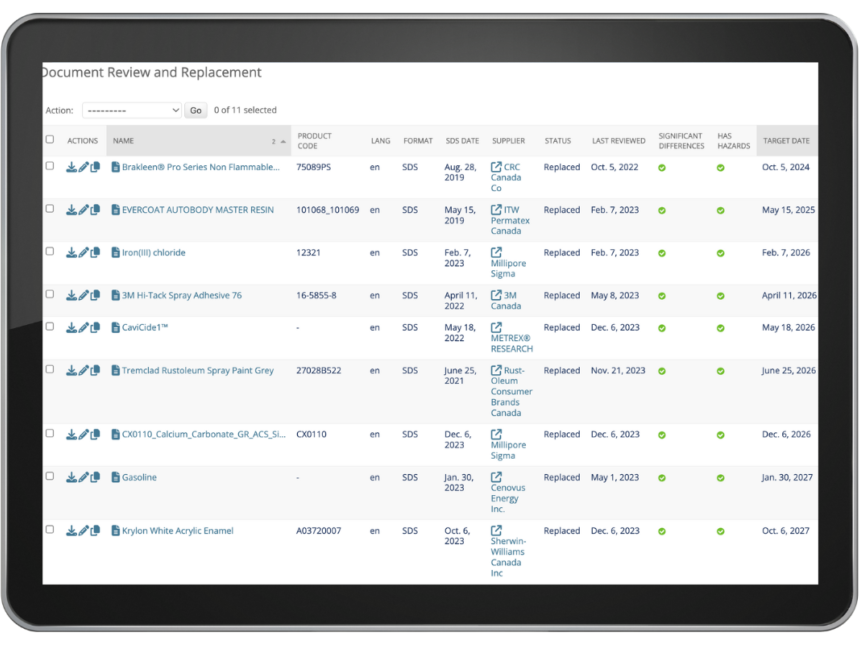Sort by Last Reviewed column header
The image size is (860, 645).
point(618,141)
